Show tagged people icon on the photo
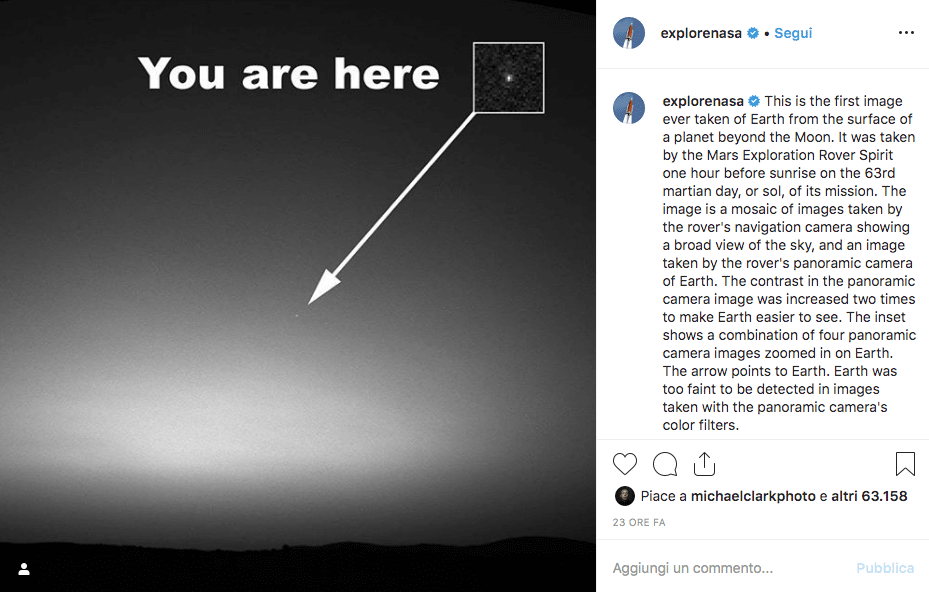The height and width of the screenshot is (592, 929). point(24,569)
